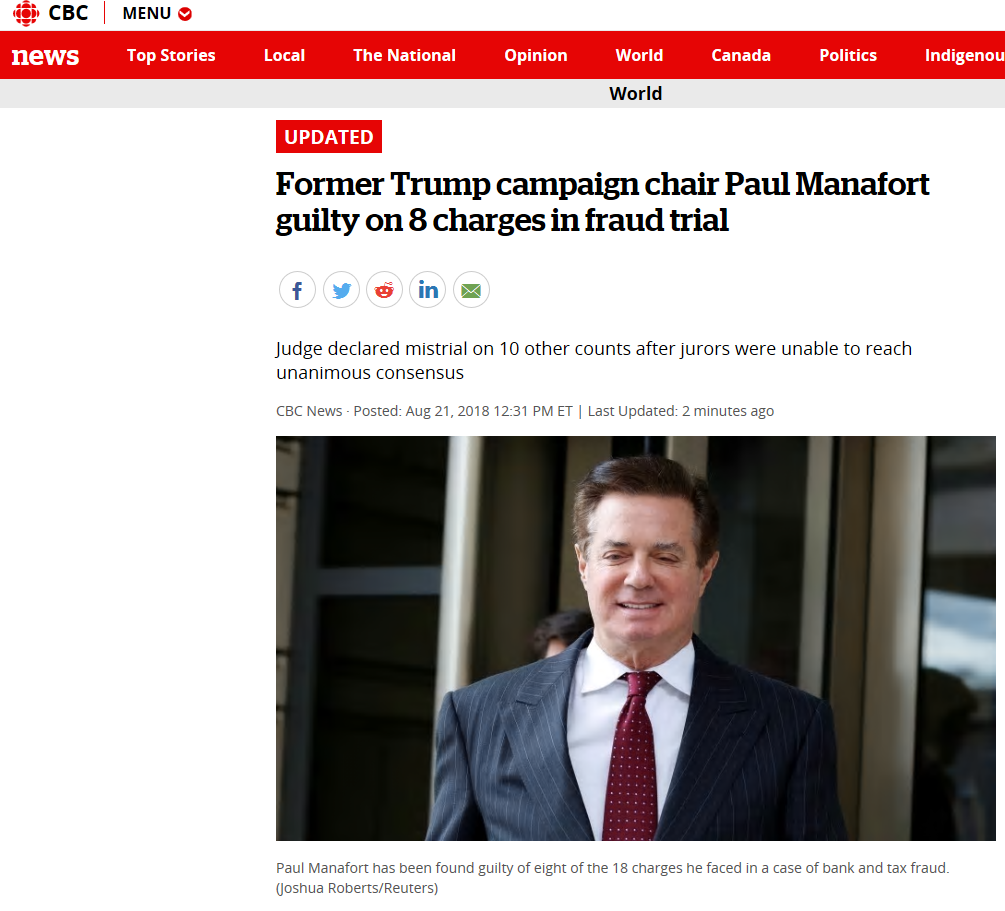Click the UPDATED red label
Image resolution: width=1005 pixels, height=911 pixels.
pos(329,137)
